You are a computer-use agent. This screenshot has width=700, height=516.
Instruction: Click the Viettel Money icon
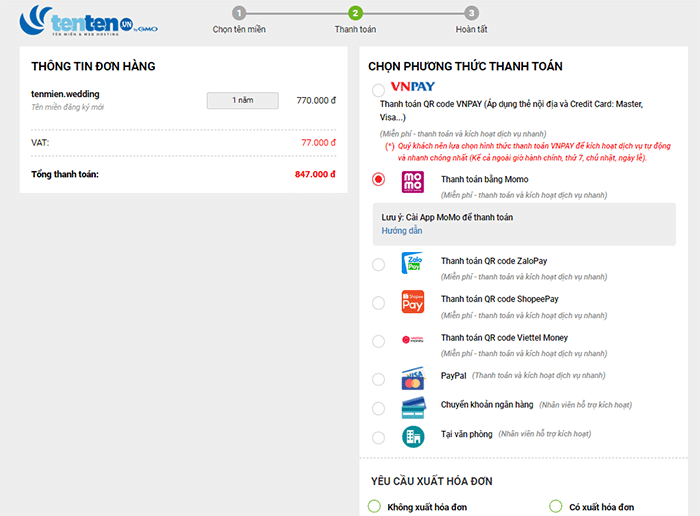coord(412,340)
